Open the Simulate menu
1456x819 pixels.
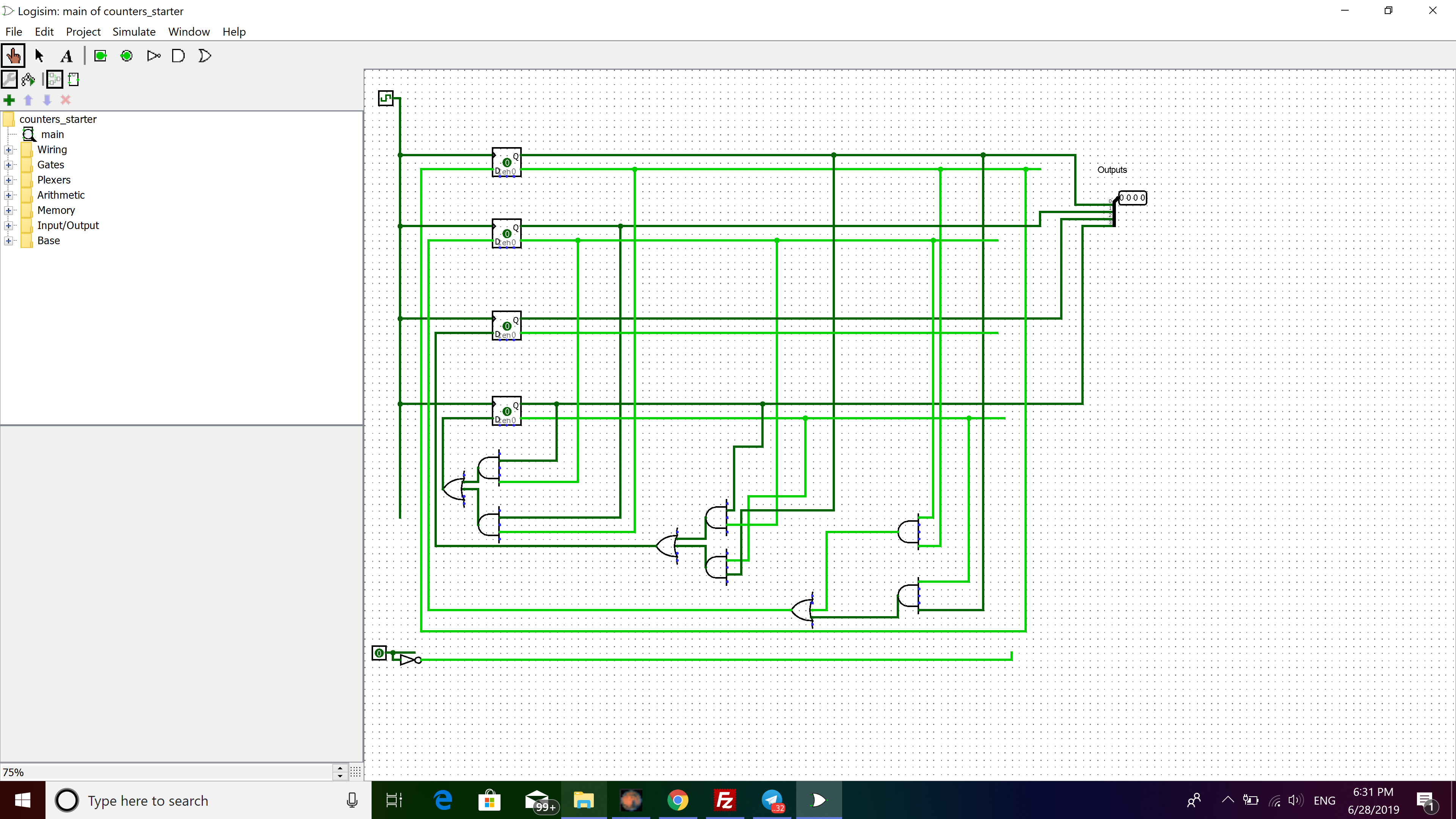click(x=133, y=31)
